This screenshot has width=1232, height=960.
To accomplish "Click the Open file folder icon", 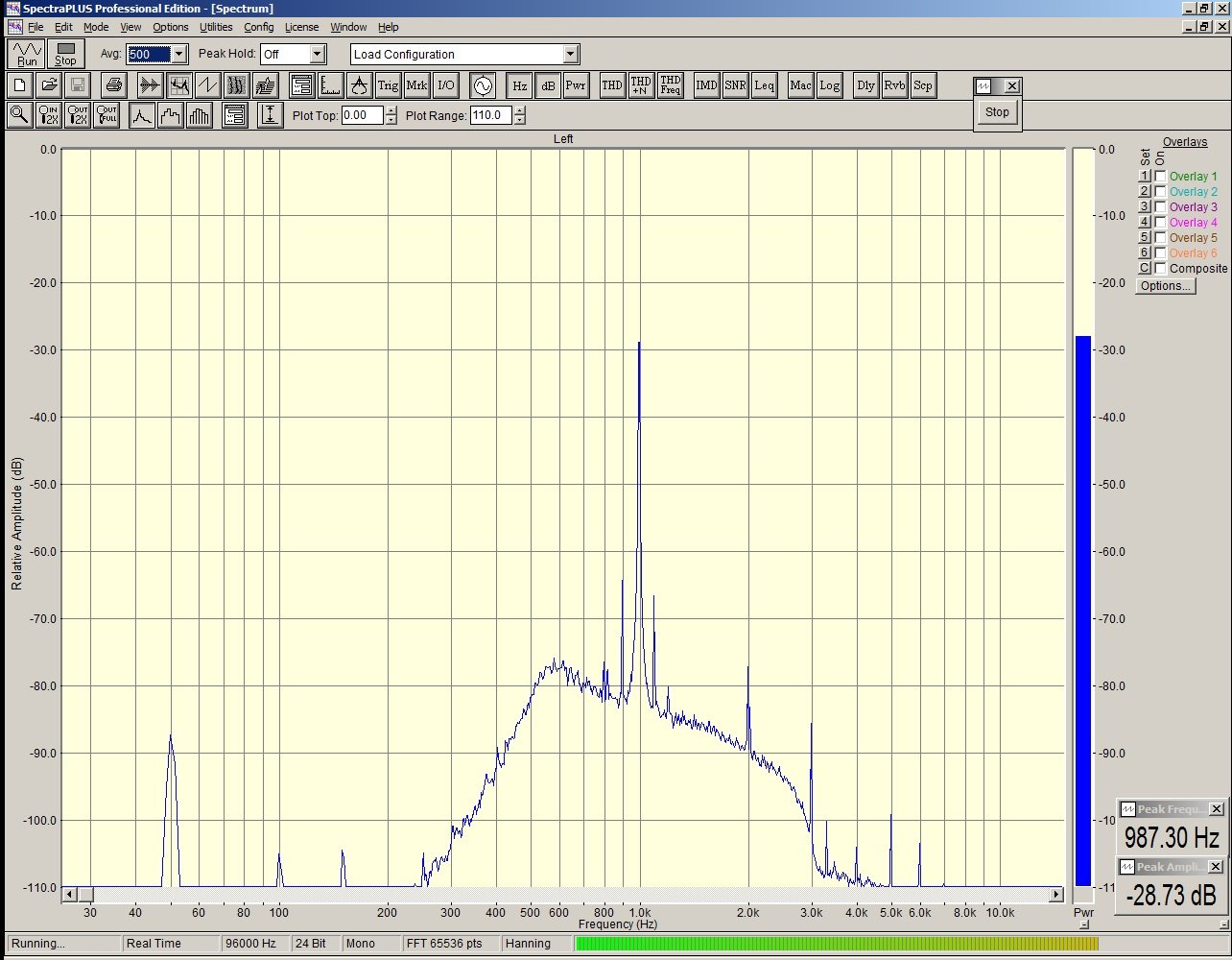I will pyautogui.click(x=49, y=85).
